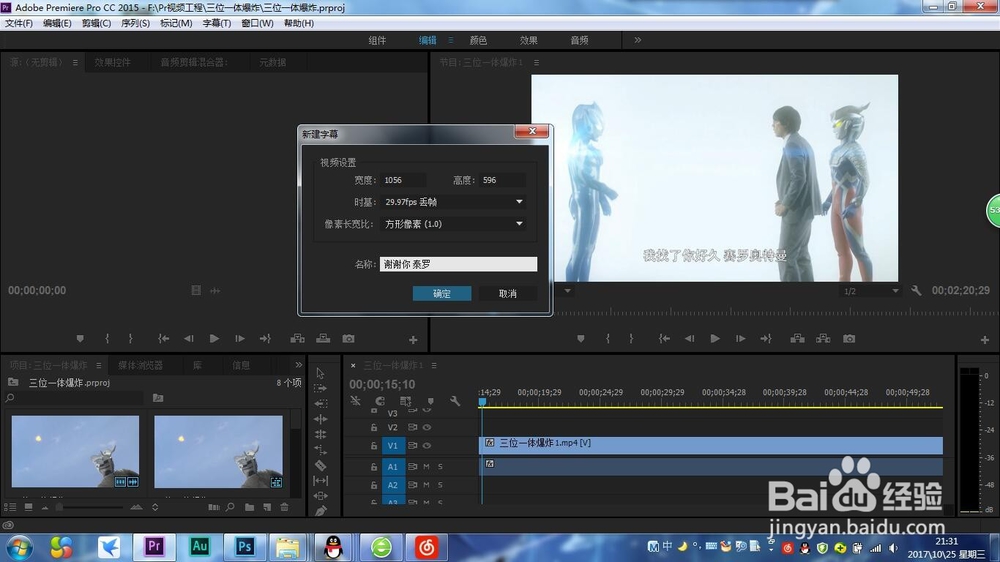Click the title name input field
This screenshot has height=562, width=1000.
458,264
